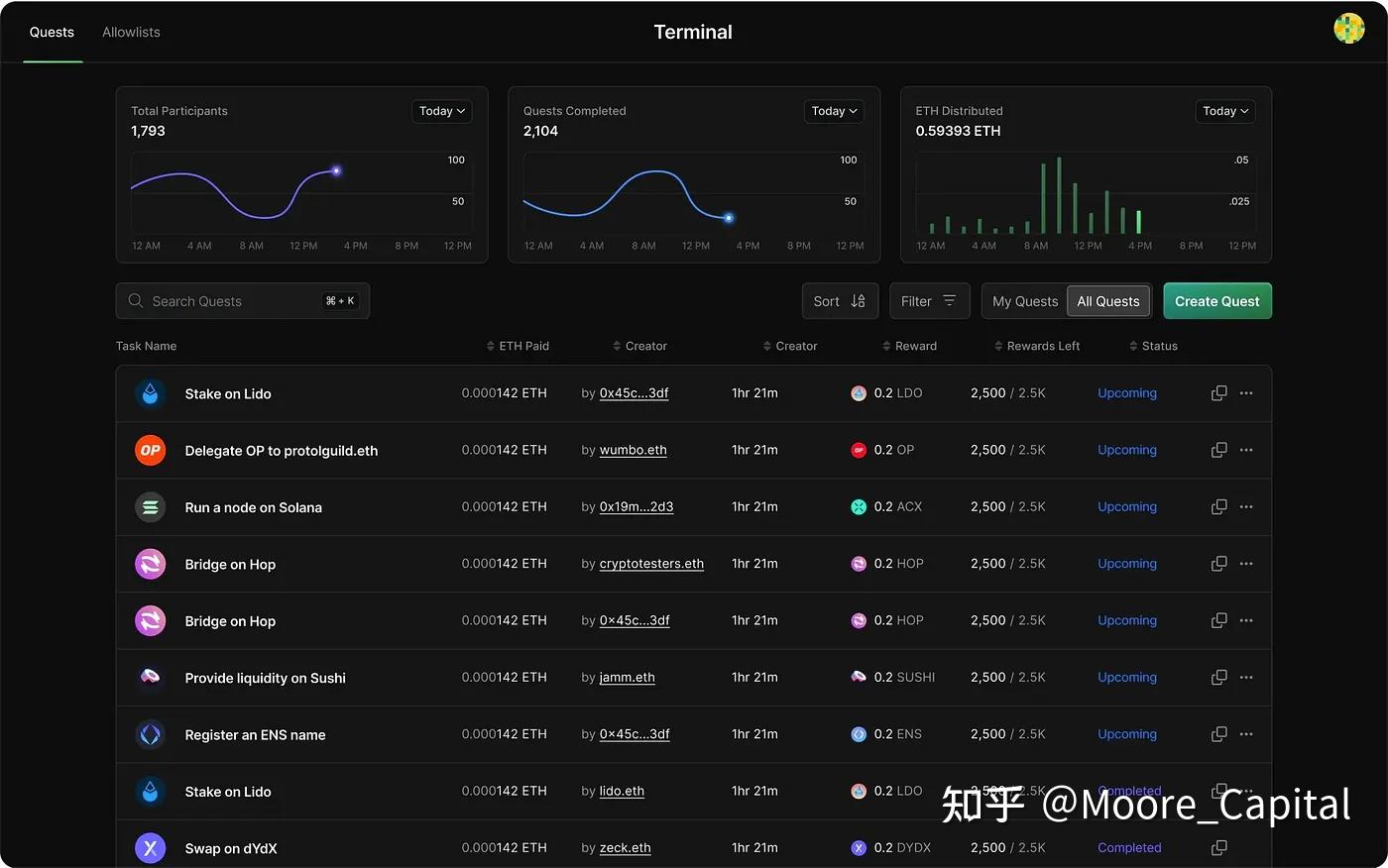Click the Solana icon beside Run a node
The height and width of the screenshot is (868, 1388).
(150, 507)
